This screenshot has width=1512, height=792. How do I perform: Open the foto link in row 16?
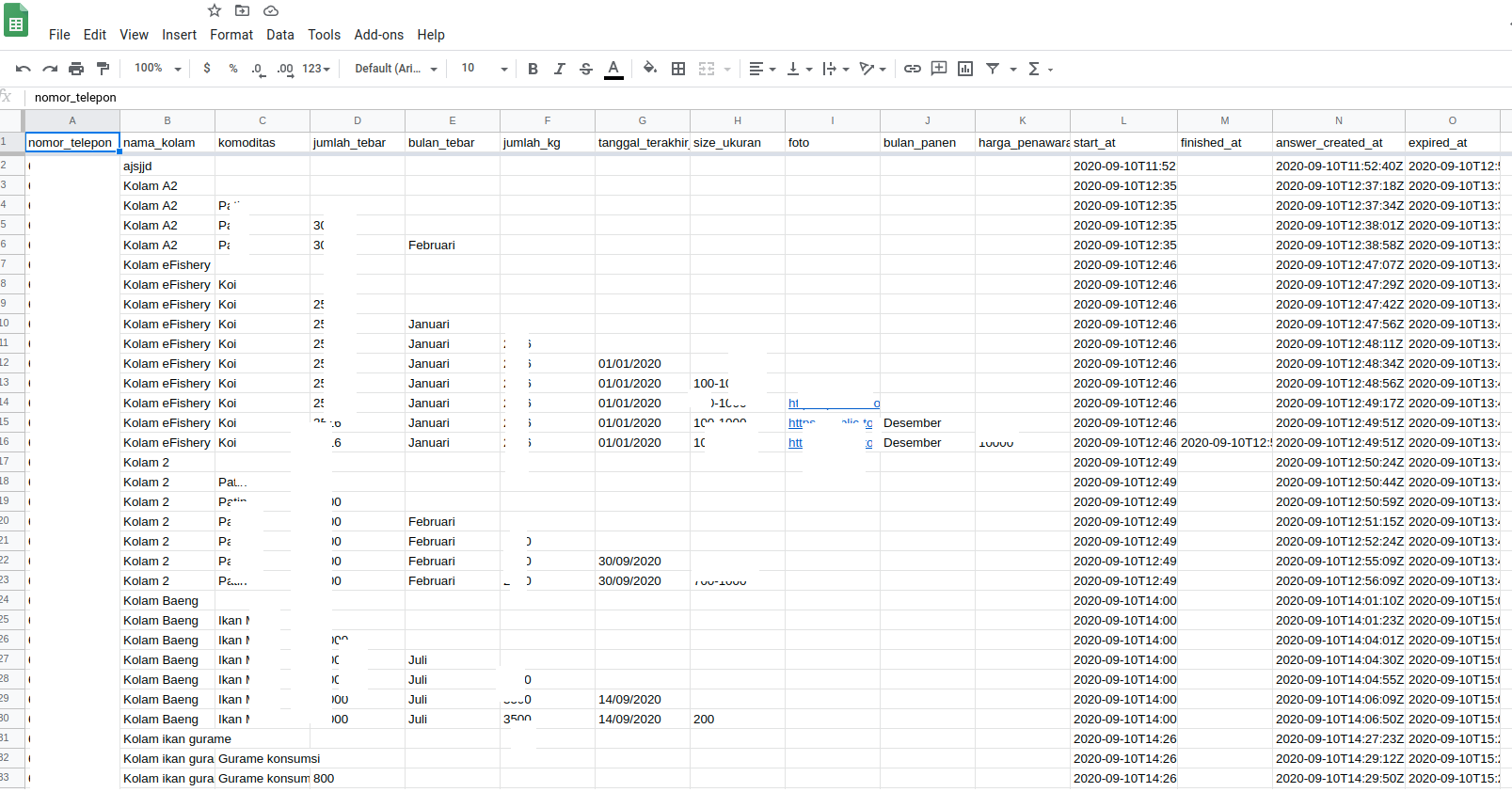pos(831,443)
